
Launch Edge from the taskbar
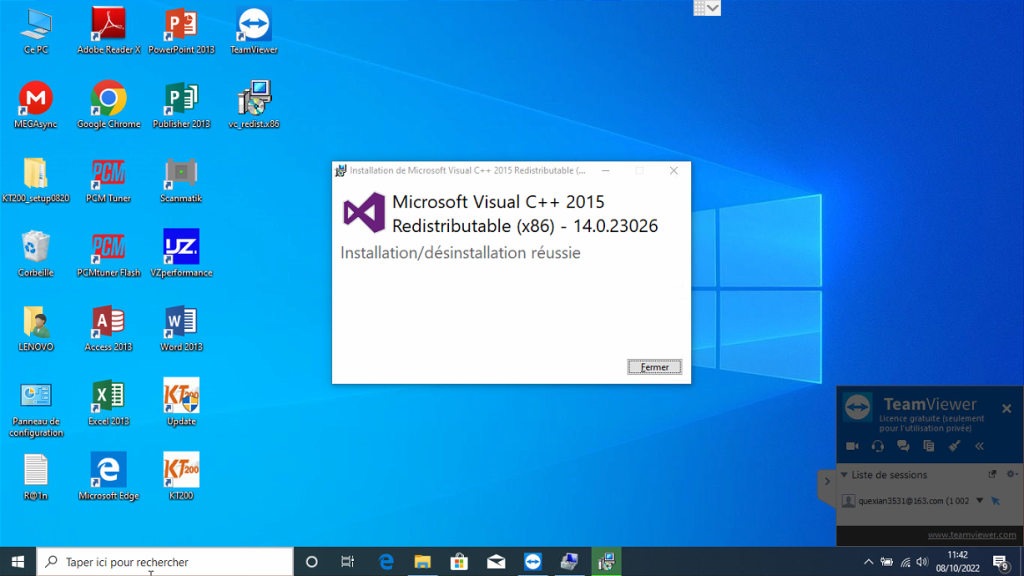(386, 562)
